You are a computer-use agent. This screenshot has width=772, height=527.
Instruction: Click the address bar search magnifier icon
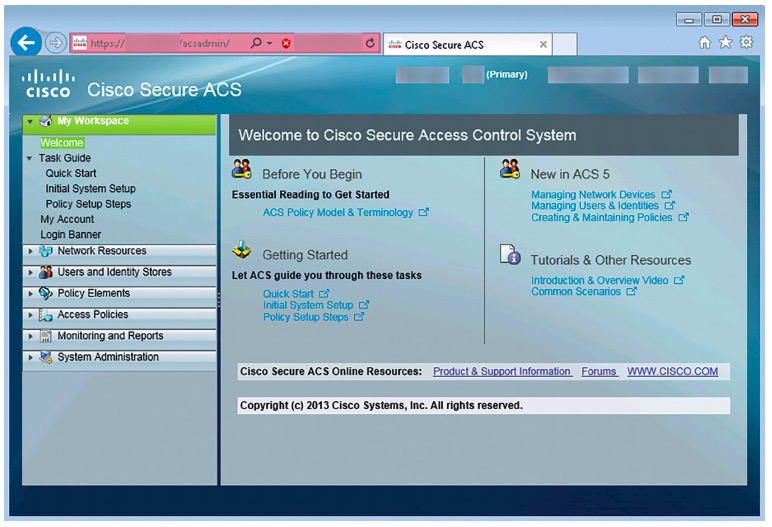pyautogui.click(x=257, y=44)
